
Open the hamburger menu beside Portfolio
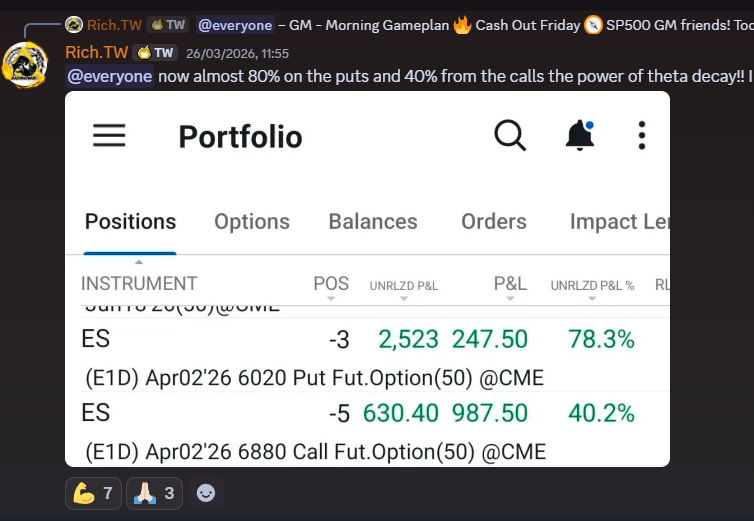[x=109, y=136]
